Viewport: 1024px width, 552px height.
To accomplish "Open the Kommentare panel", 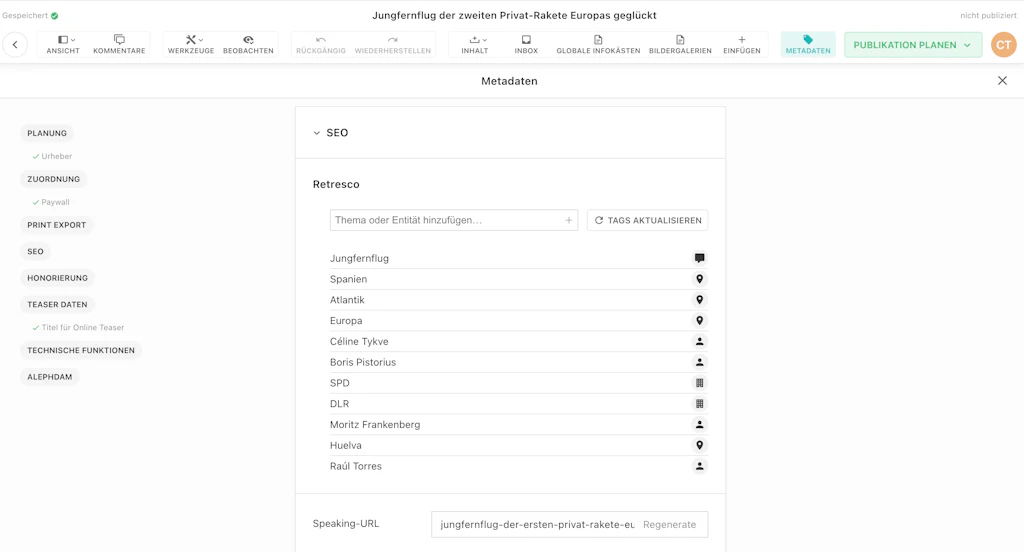I will [x=119, y=44].
